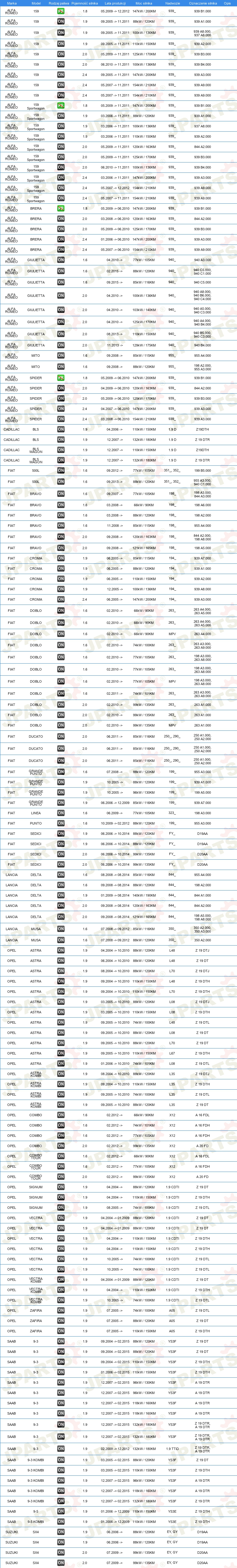The image size is (237, 1568).
Task: Click the Marka column header
Action: 12,3
